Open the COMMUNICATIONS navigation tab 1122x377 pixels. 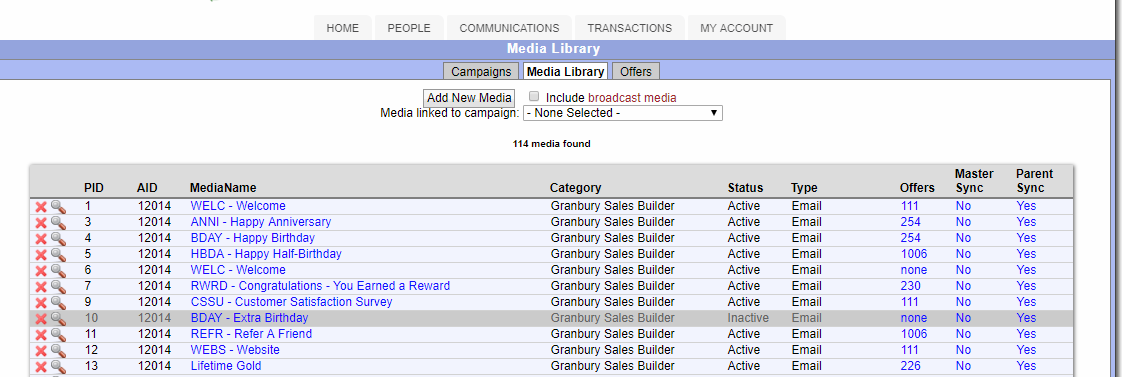tap(509, 28)
